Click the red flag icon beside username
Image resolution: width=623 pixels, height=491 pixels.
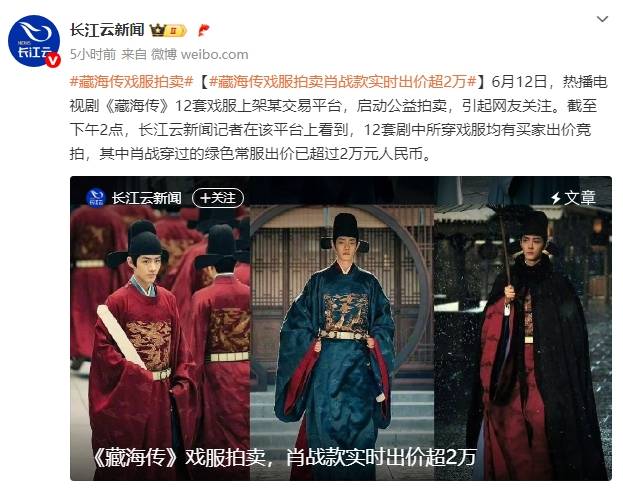203,30
